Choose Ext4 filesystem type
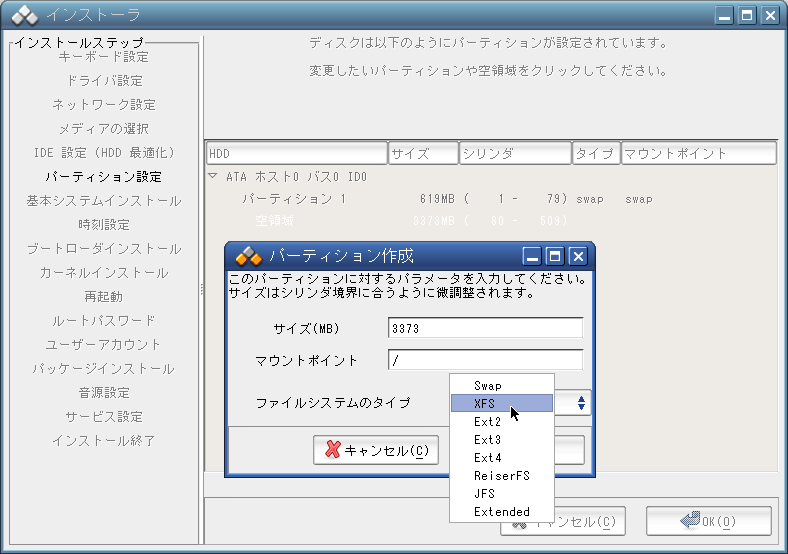Viewport: 788px width, 554px height. [x=500, y=457]
